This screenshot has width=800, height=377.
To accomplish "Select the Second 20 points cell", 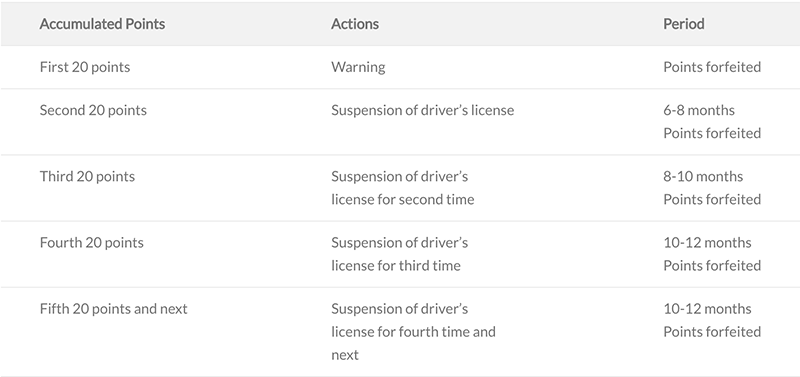I will (x=93, y=110).
